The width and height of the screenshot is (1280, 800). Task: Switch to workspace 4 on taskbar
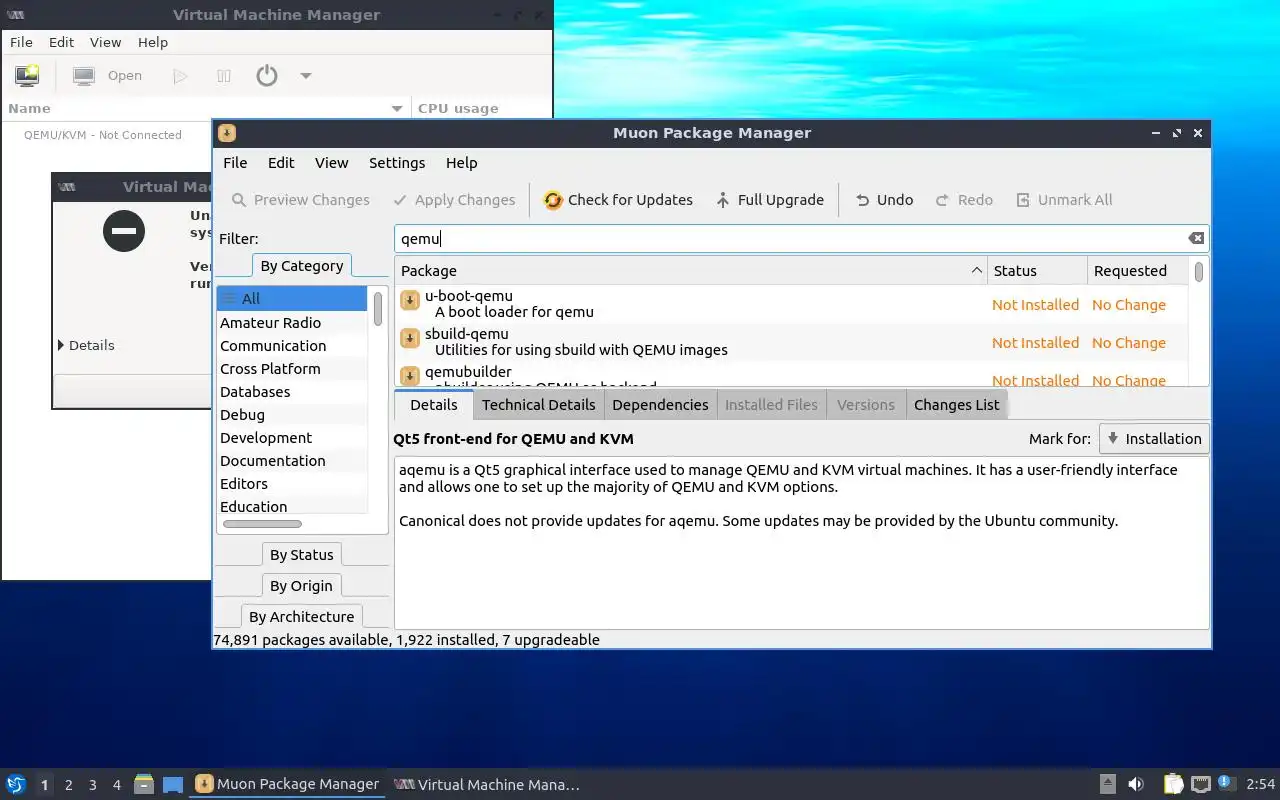(117, 785)
